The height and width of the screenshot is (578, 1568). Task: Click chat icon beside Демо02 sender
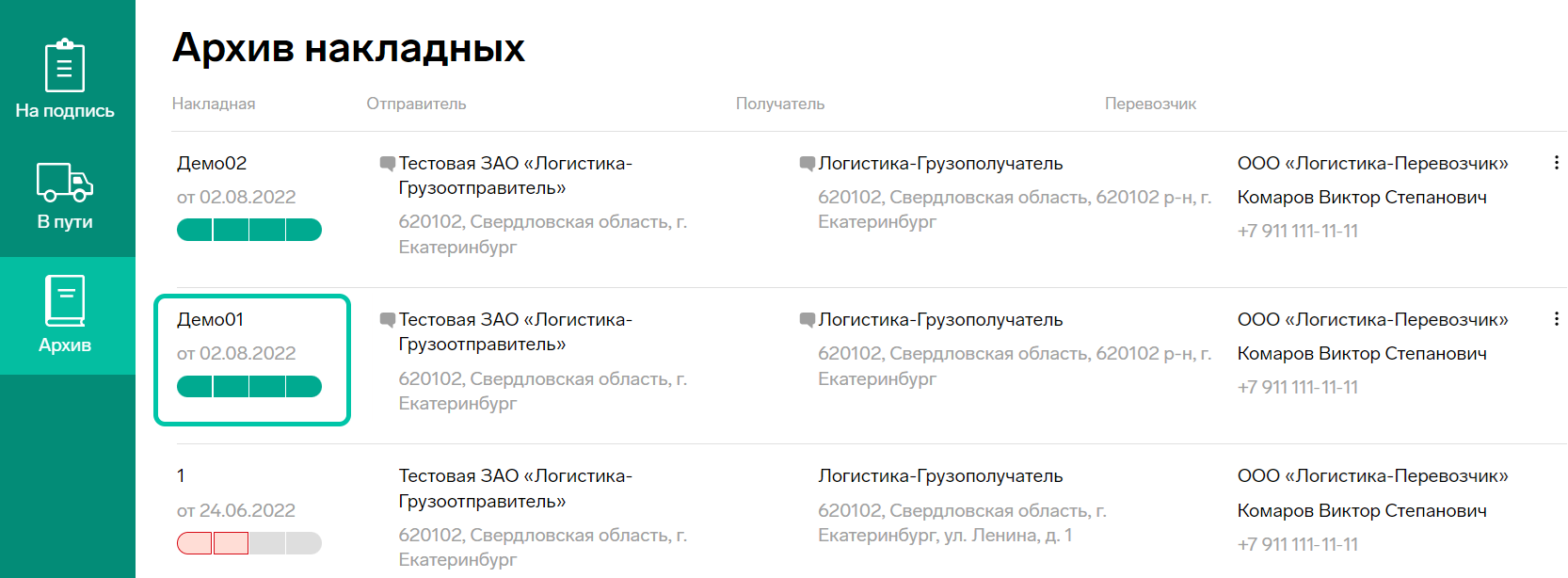(387, 164)
